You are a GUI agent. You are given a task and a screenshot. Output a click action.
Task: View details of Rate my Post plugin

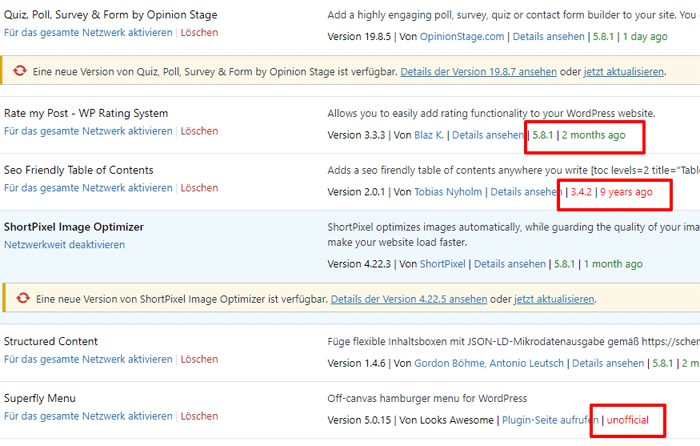(x=488, y=135)
